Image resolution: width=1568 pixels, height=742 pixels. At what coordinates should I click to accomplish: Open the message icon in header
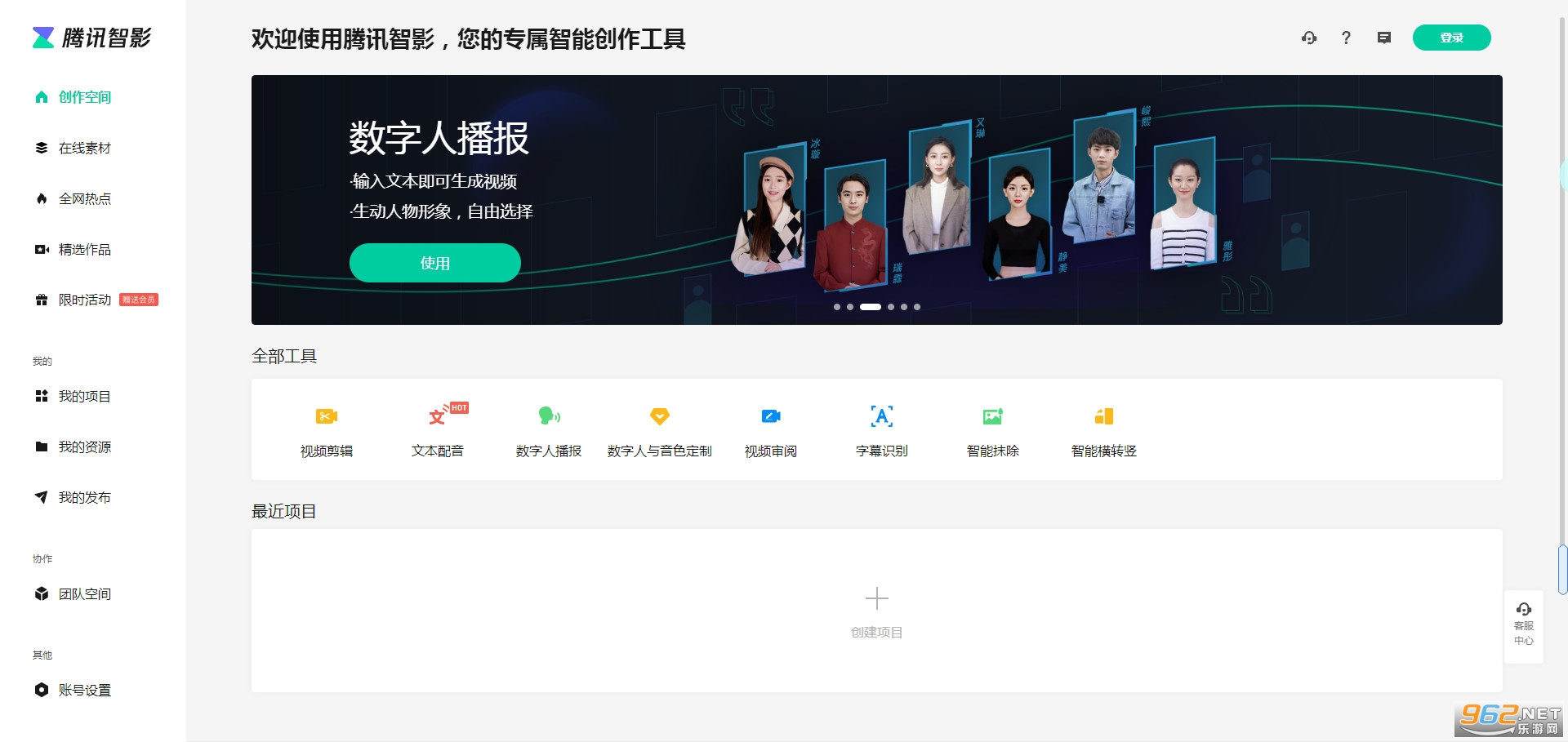click(1383, 38)
